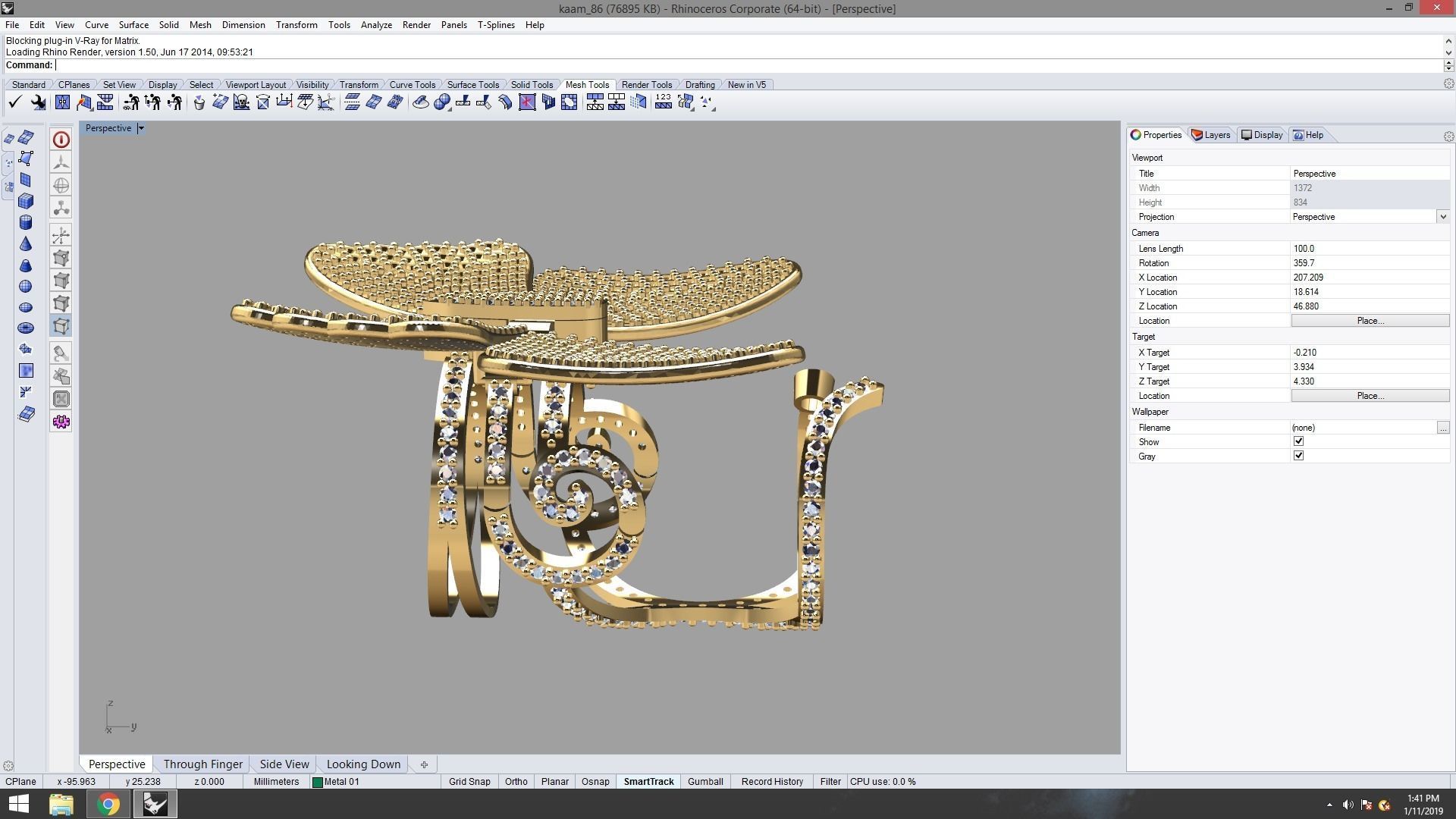Open the Mesh menu
Image resolution: width=1456 pixels, height=819 pixels.
point(200,25)
